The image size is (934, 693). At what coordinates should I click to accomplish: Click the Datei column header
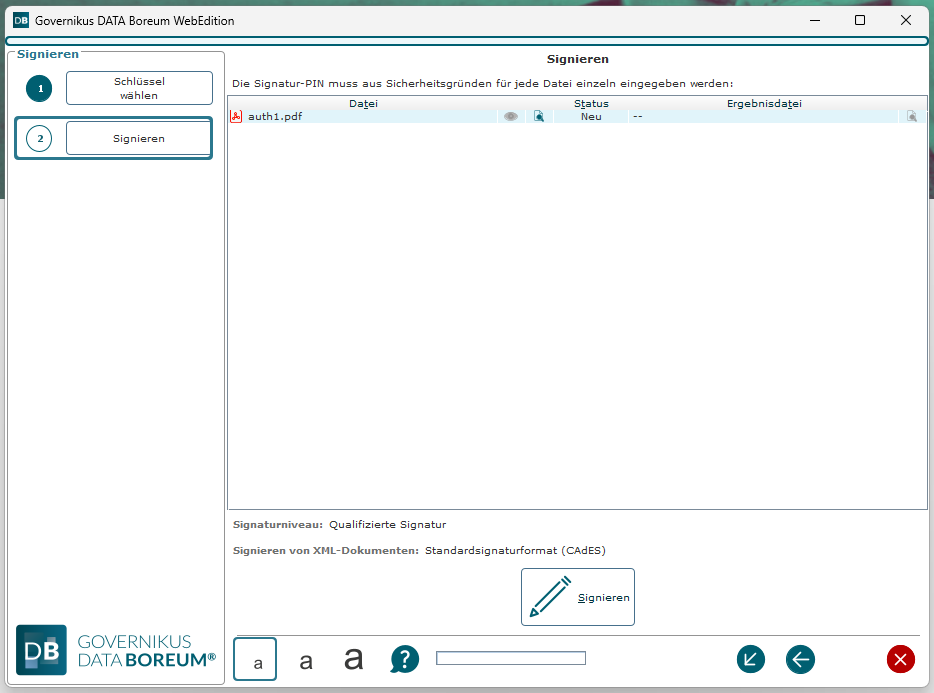tap(363, 104)
